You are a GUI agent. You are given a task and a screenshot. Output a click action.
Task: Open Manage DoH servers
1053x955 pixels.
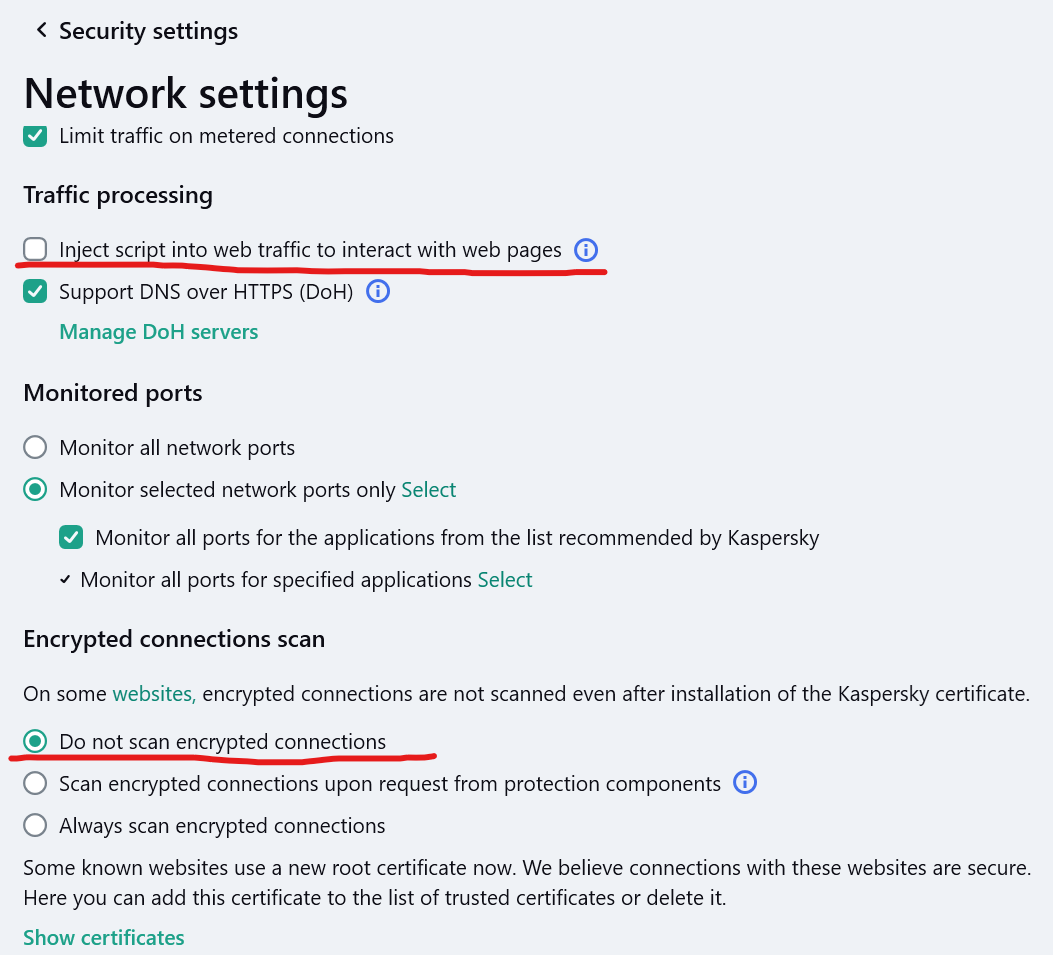coord(158,331)
